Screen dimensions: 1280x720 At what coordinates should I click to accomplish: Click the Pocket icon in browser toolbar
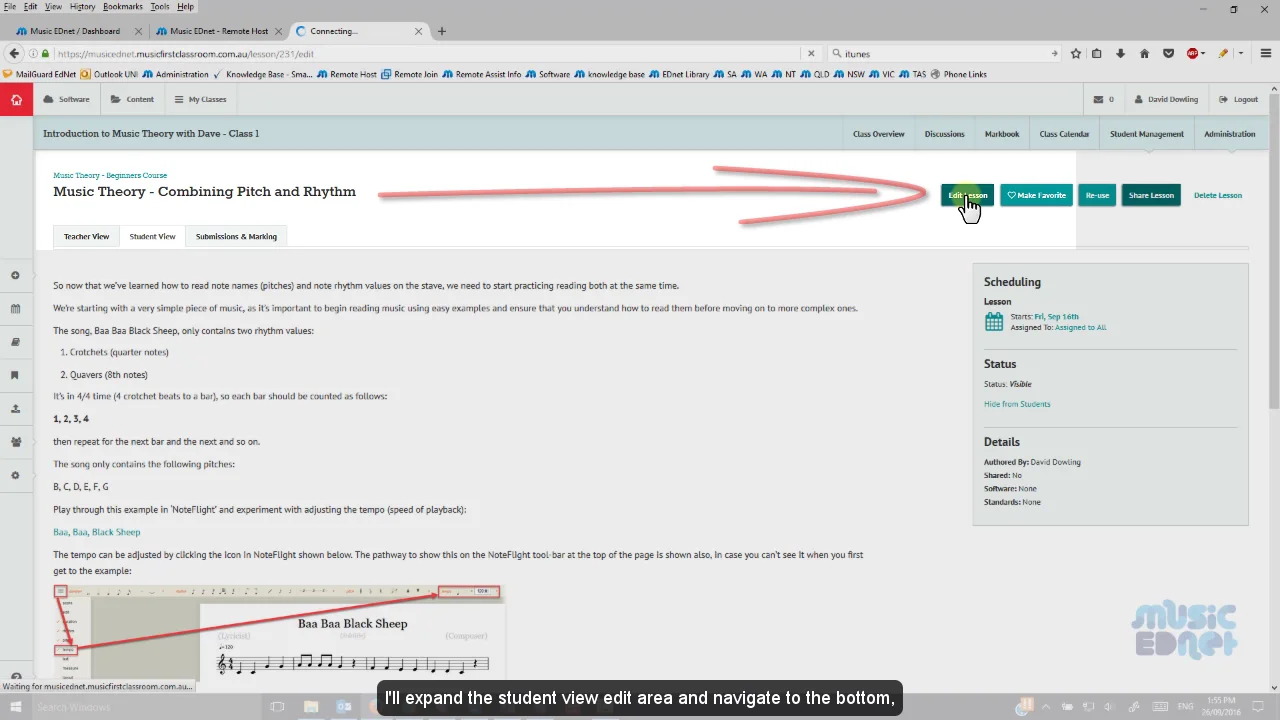pyautogui.click(x=1167, y=54)
